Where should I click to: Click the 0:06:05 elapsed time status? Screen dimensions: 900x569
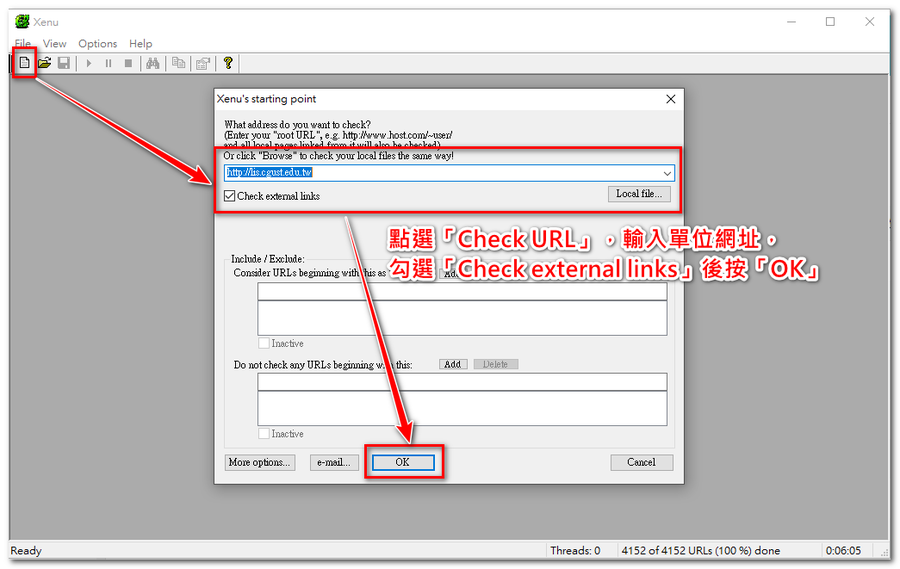pyautogui.click(x=843, y=551)
